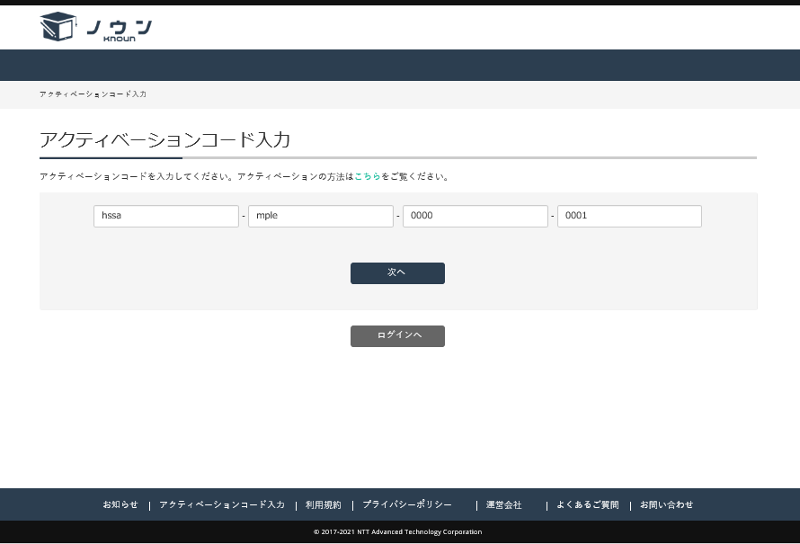
Task: Click the graduation cap logo icon
Action: click(58, 27)
